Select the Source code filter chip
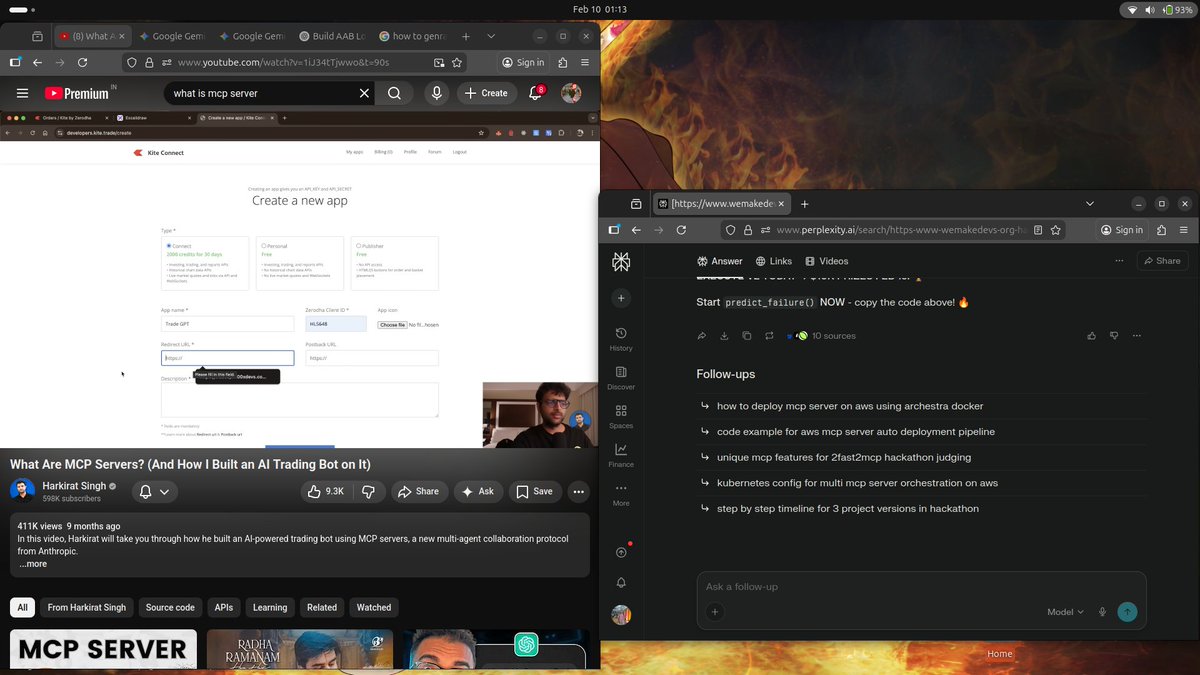The height and width of the screenshot is (675, 1200). tap(170, 607)
